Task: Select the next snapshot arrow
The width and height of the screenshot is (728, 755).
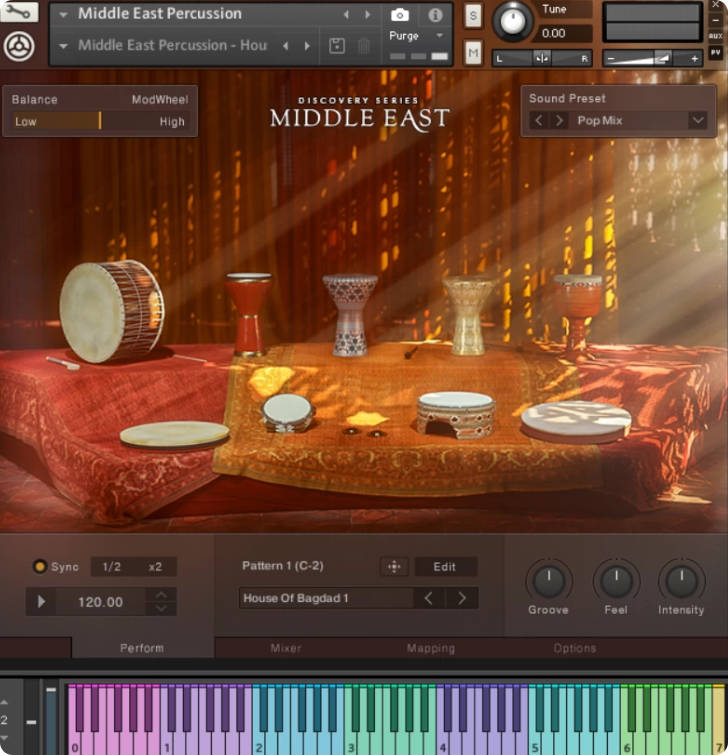Action: [307, 46]
